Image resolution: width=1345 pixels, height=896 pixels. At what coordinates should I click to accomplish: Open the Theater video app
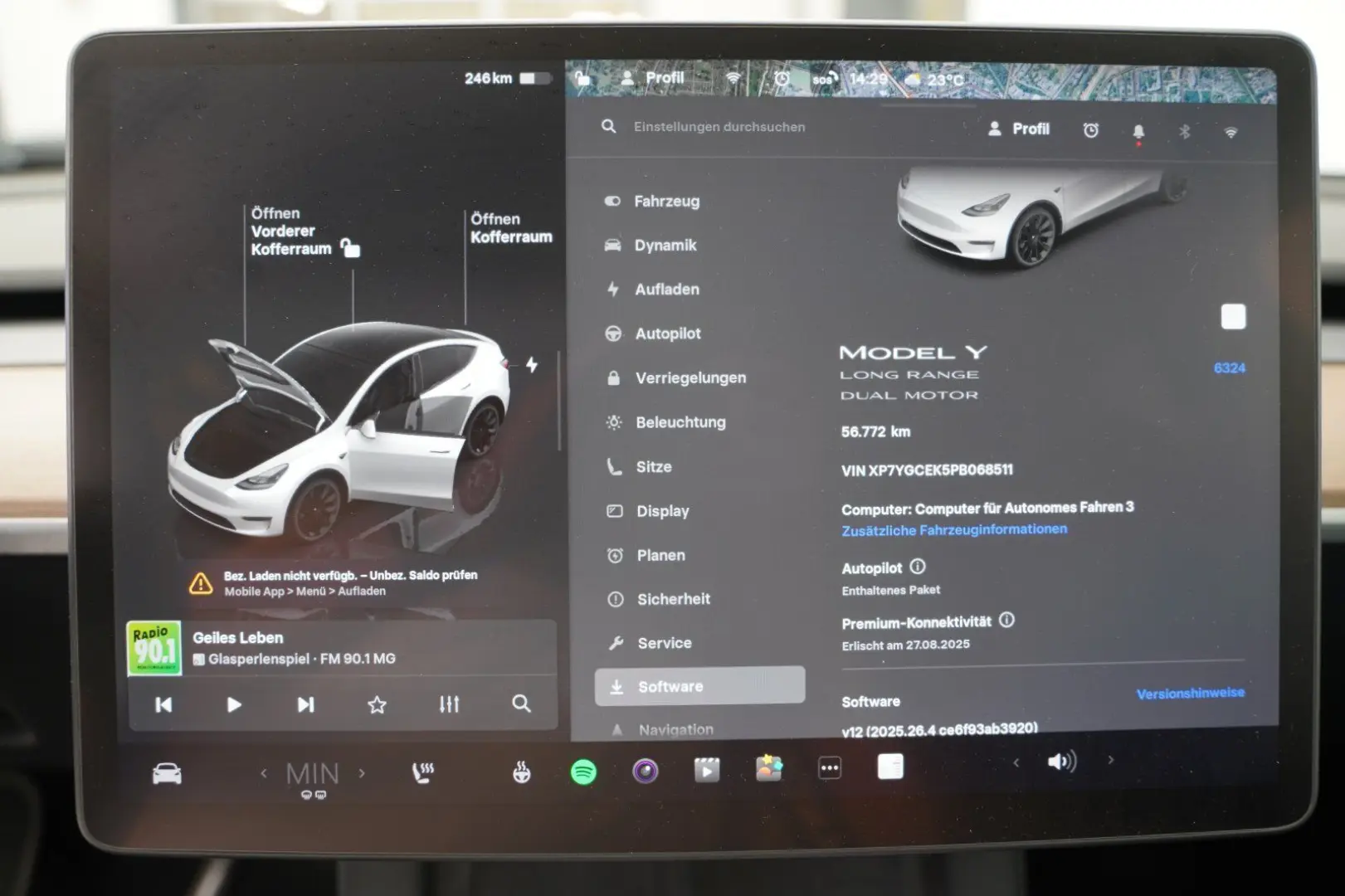[707, 771]
